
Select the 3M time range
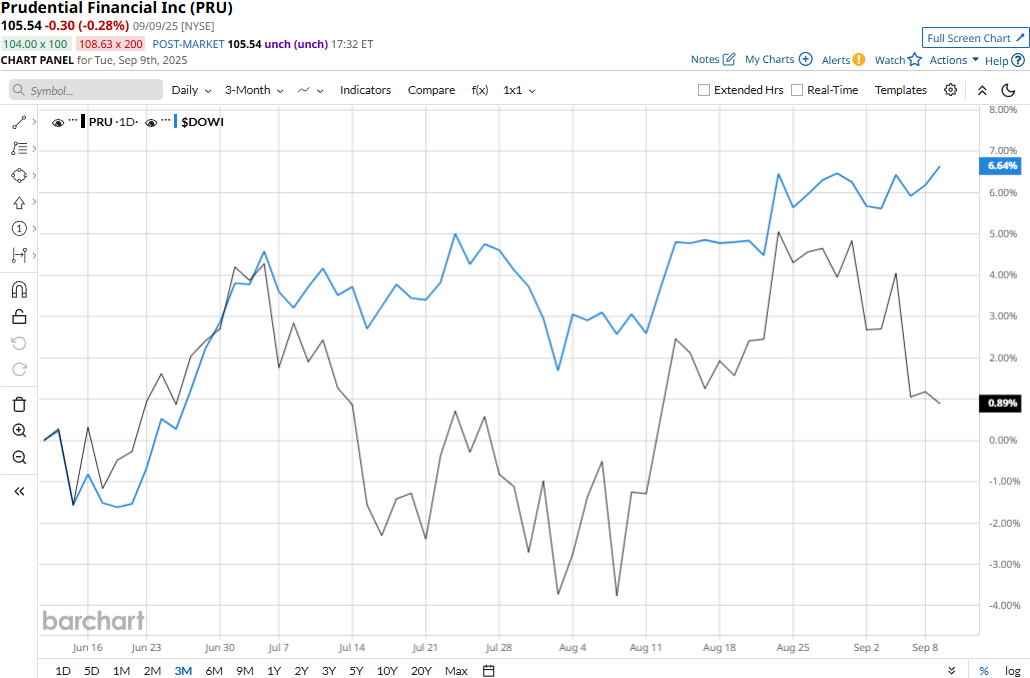(x=183, y=671)
